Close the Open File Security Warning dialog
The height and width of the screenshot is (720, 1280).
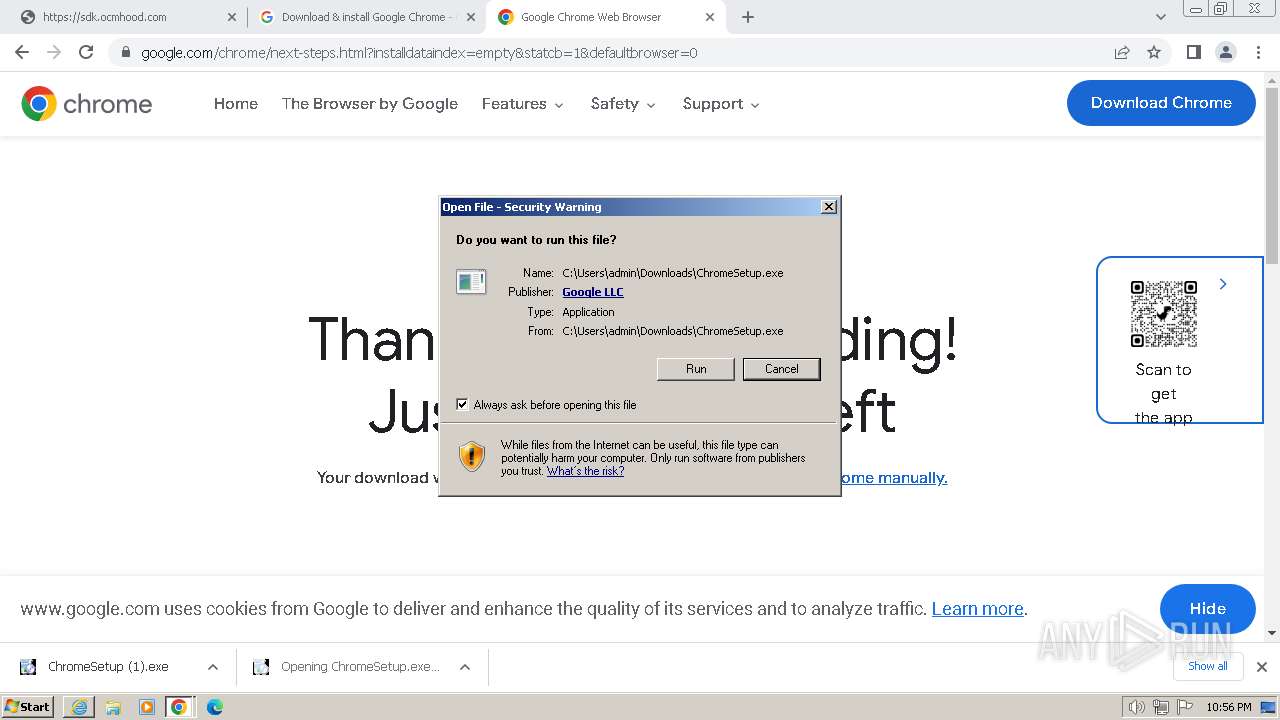[x=828, y=207]
